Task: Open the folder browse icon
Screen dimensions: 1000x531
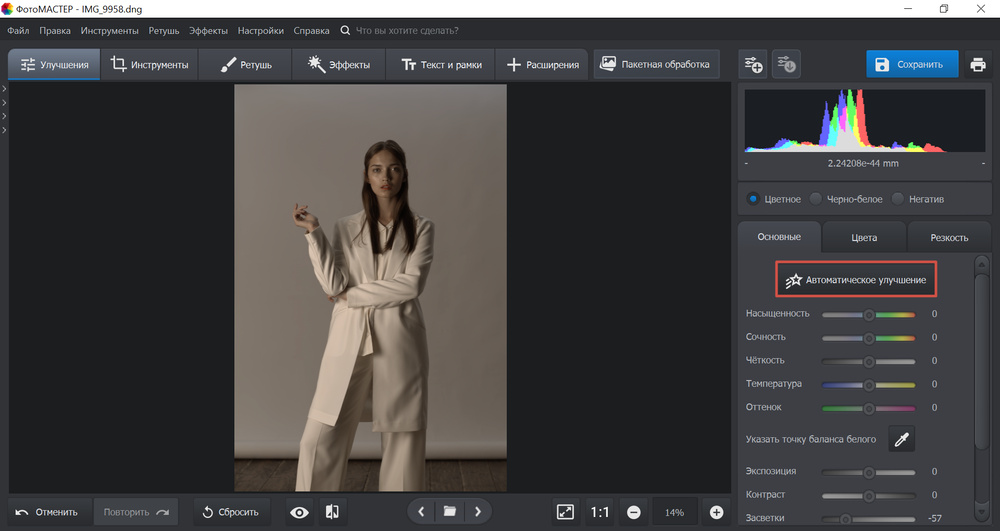Action: 450,512
